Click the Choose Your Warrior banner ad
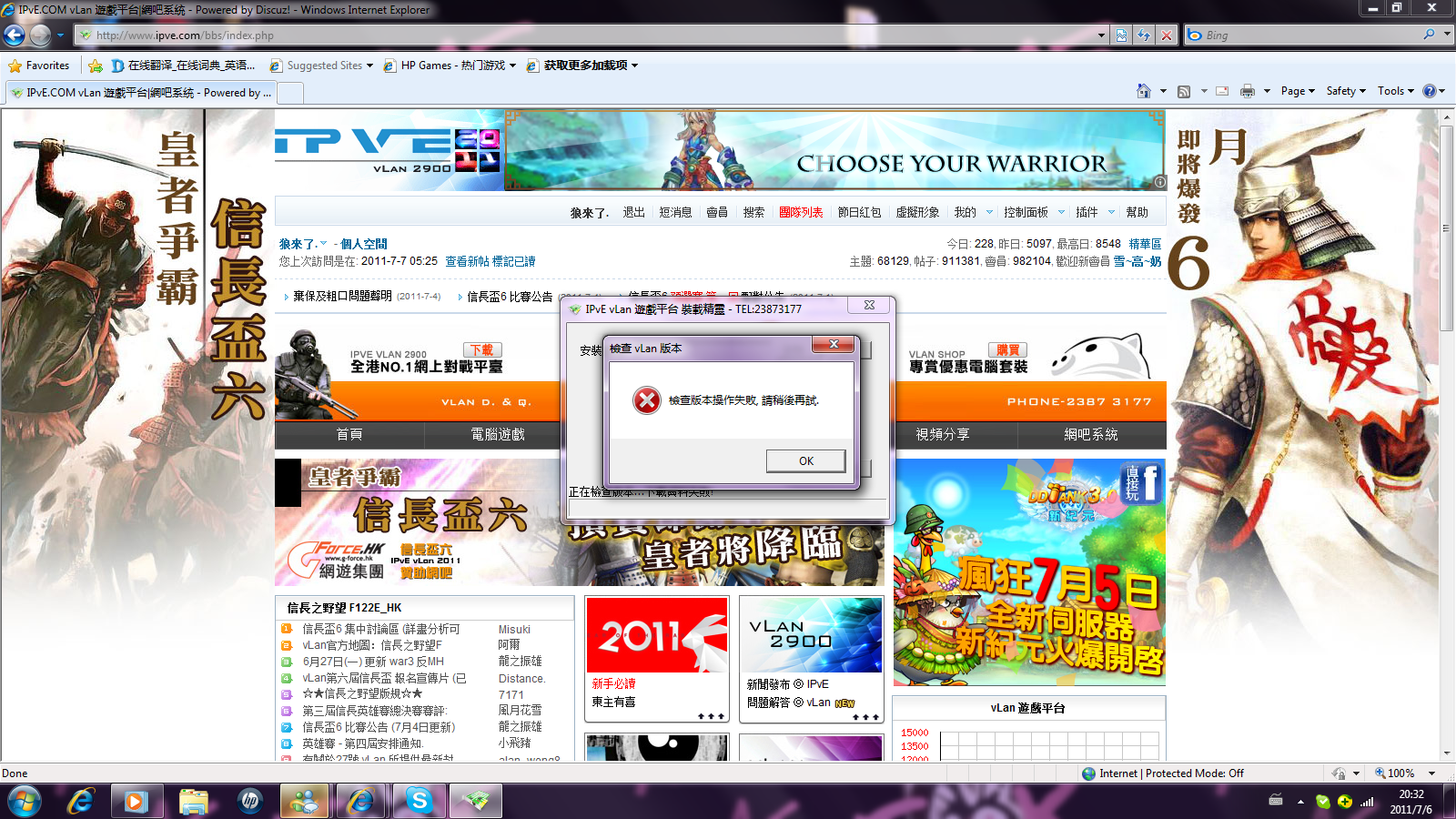 [x=834, y=151]
